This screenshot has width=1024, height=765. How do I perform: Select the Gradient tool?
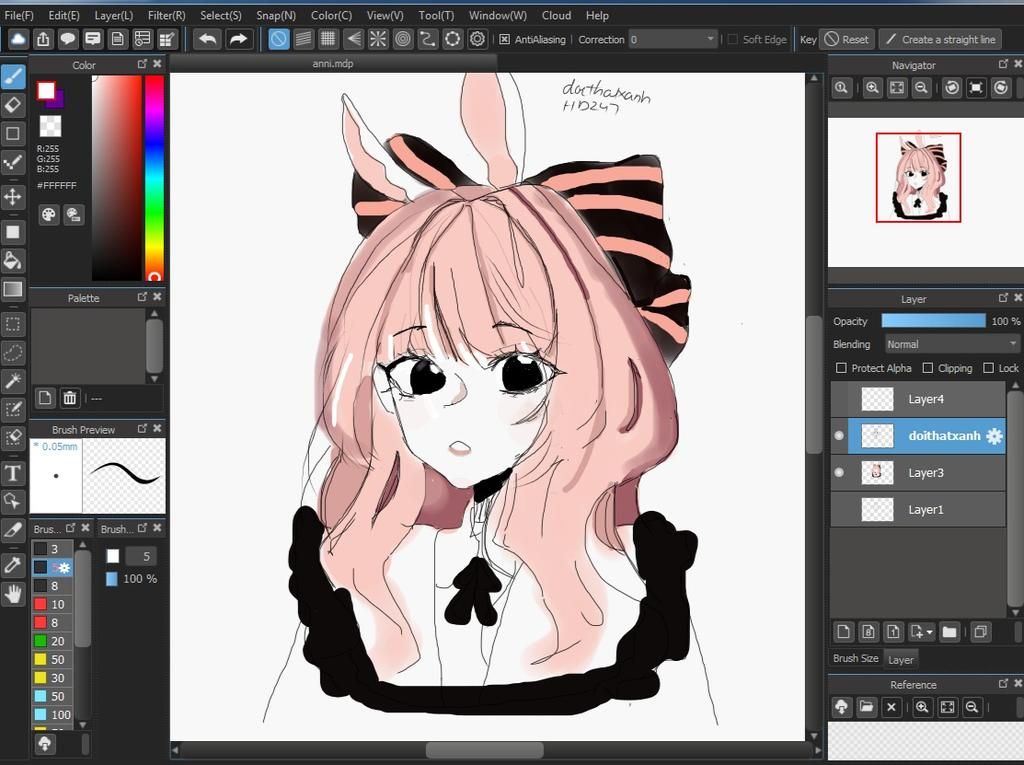[x=13, y=289]
